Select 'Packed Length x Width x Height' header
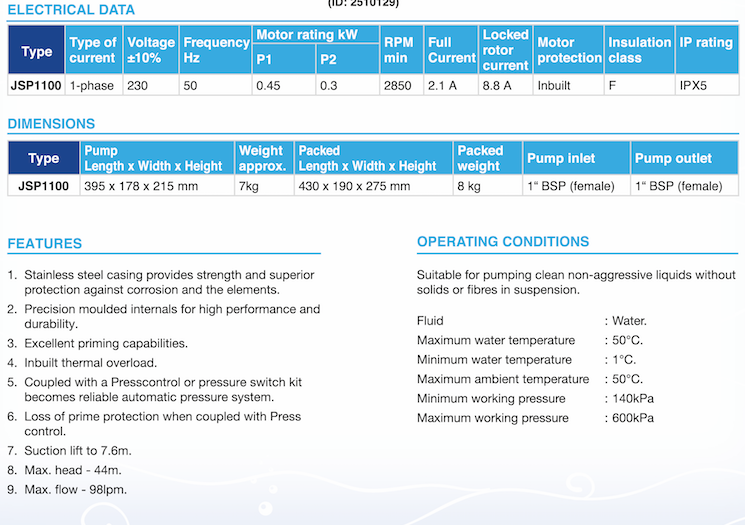745x525 pixels. [373, 158]
